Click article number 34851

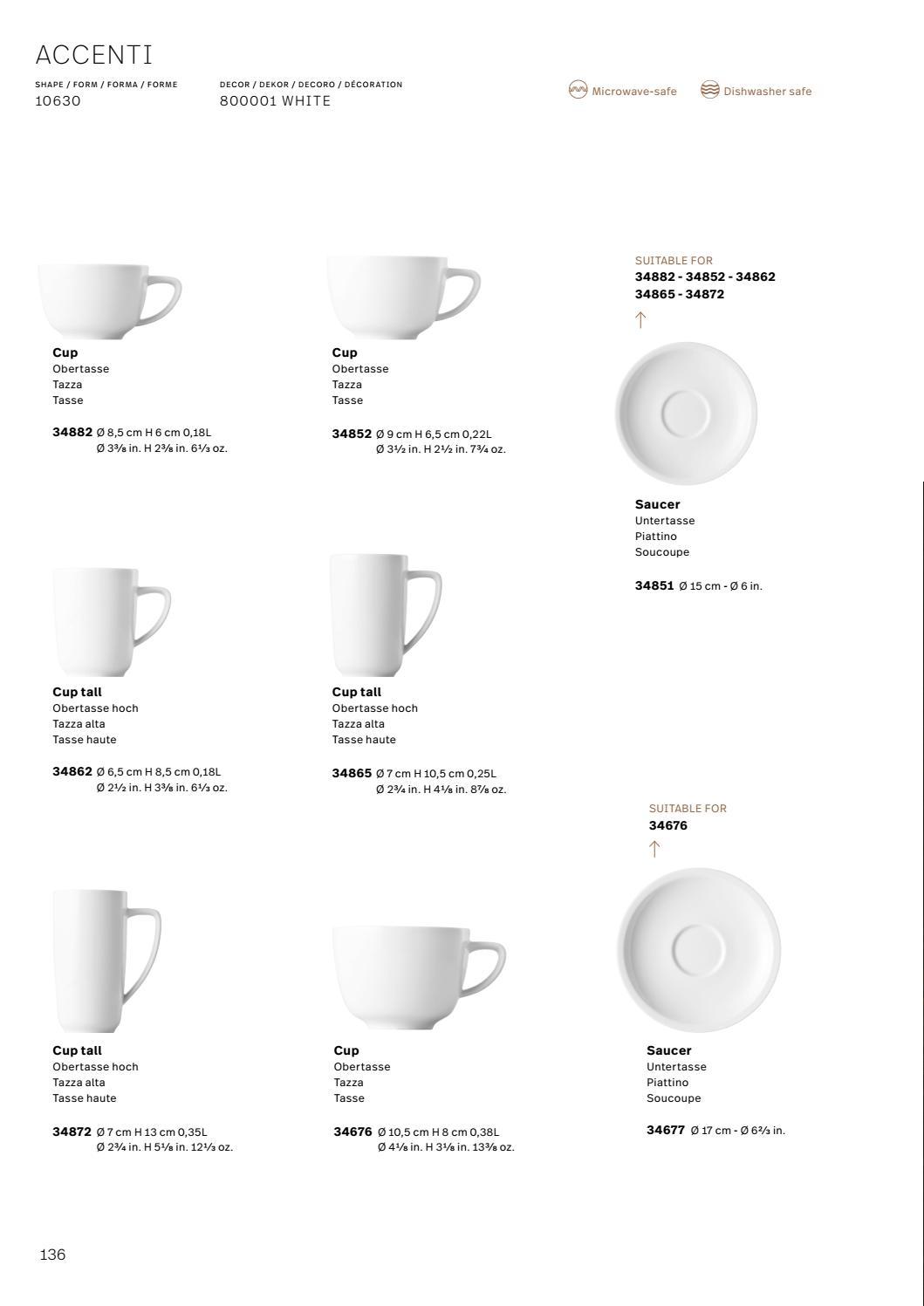pos(654,585)
